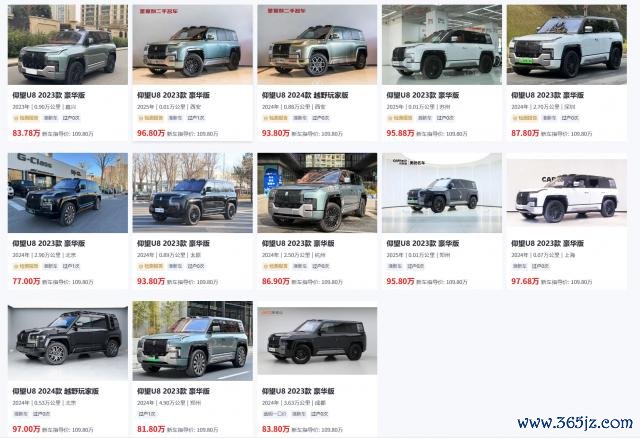Click the 检测报告 badge on the 96.80万 listing
Image resolution: width=640 pixels, height=438 pixels.
tap(151, 118)
